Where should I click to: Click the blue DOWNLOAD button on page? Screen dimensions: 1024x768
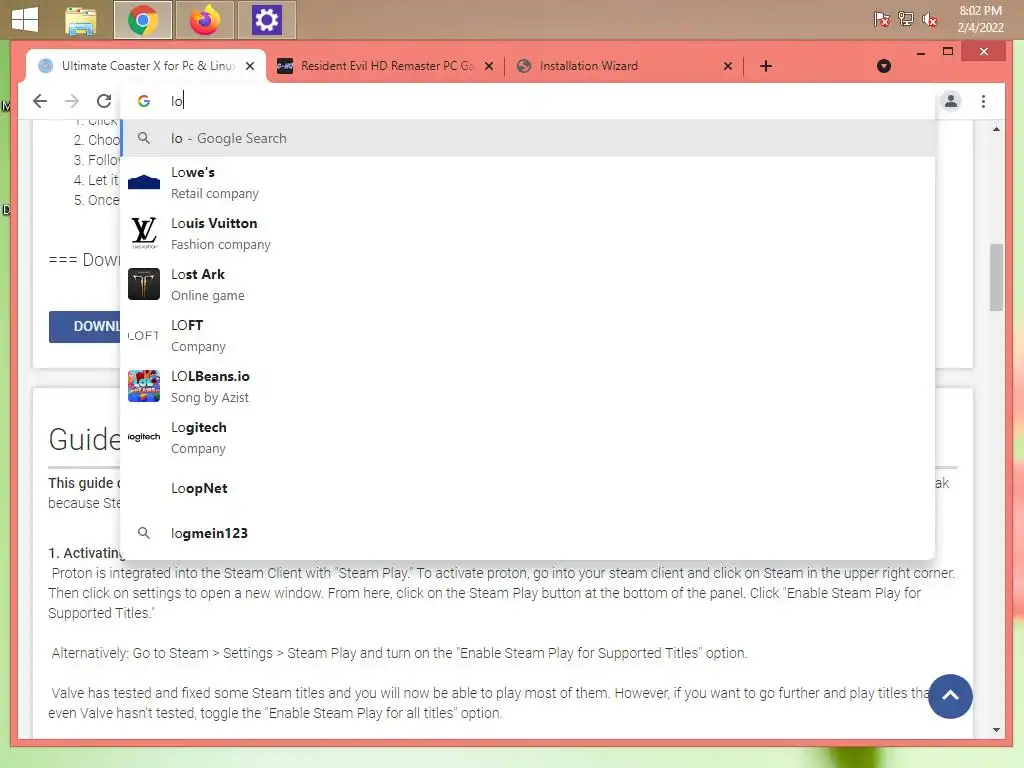pyautogui.click(x=85, y=327)
